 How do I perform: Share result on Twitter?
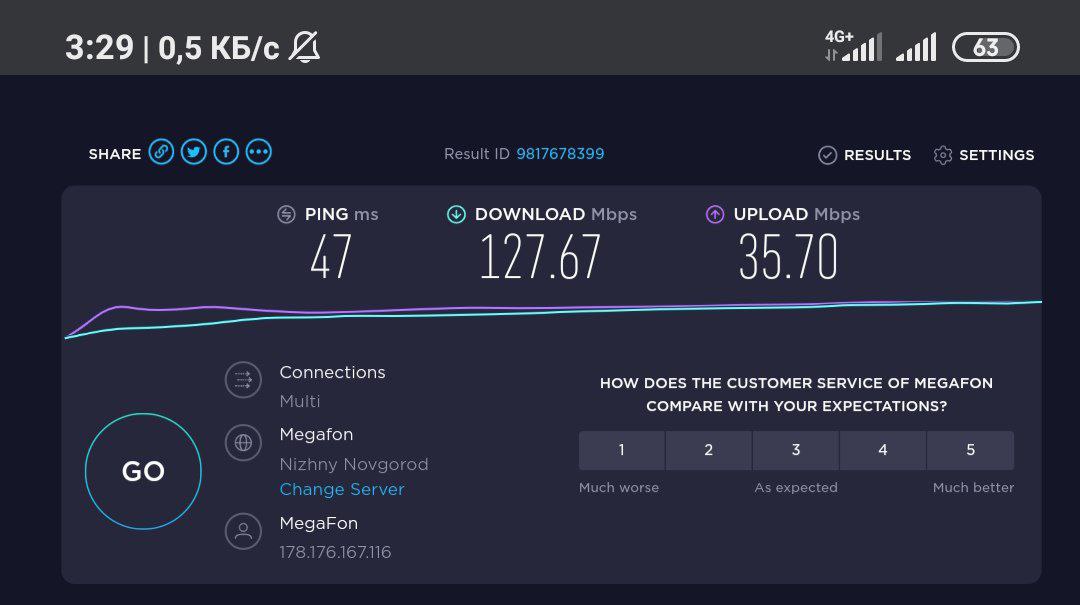tap(194, 152)
